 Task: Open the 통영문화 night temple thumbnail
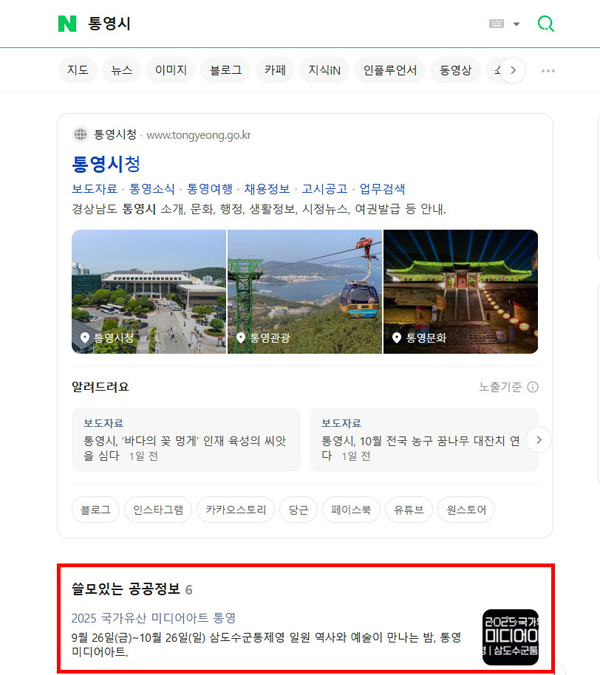click(461, 291)
